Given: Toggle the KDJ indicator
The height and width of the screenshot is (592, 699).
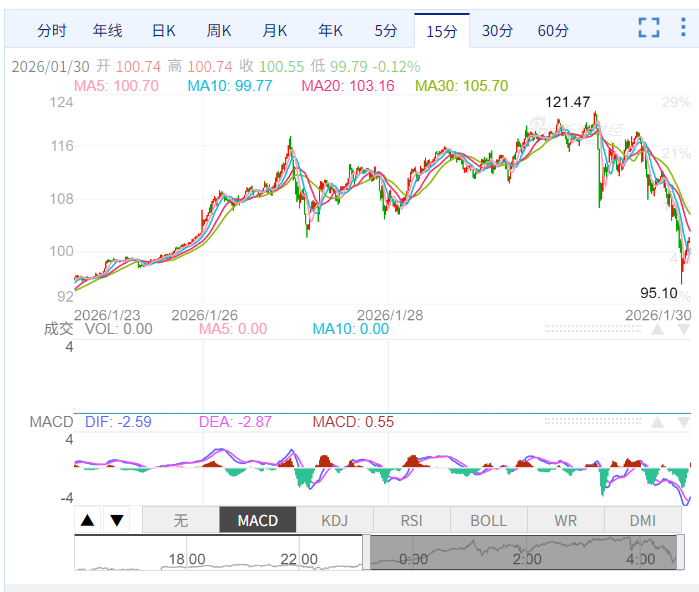Looking at the screenshot, I should (334, 520).
